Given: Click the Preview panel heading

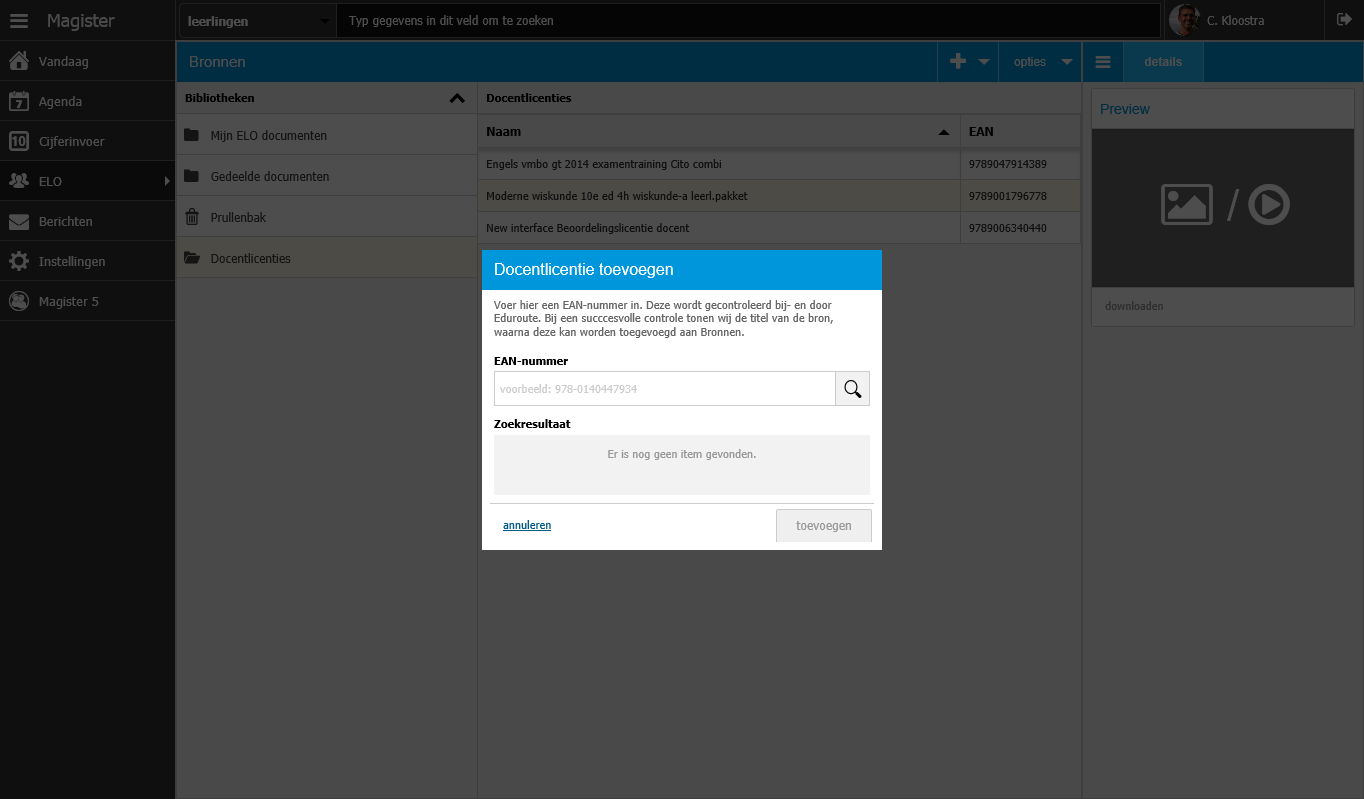Looking at the screenshot, I should pyautogui.click(x=1125, y=109).
